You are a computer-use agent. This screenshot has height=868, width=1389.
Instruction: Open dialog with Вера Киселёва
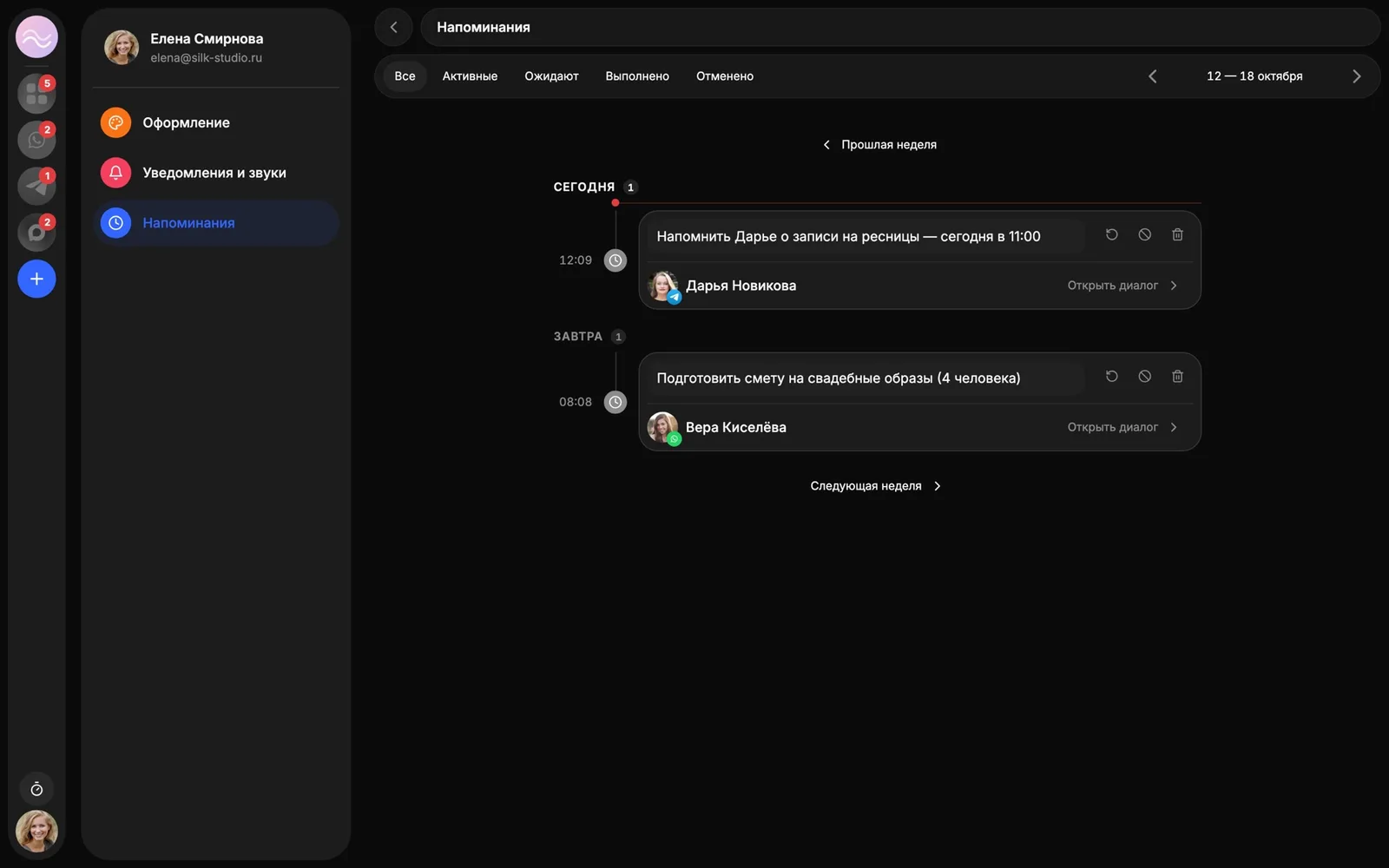(1122, 427)
